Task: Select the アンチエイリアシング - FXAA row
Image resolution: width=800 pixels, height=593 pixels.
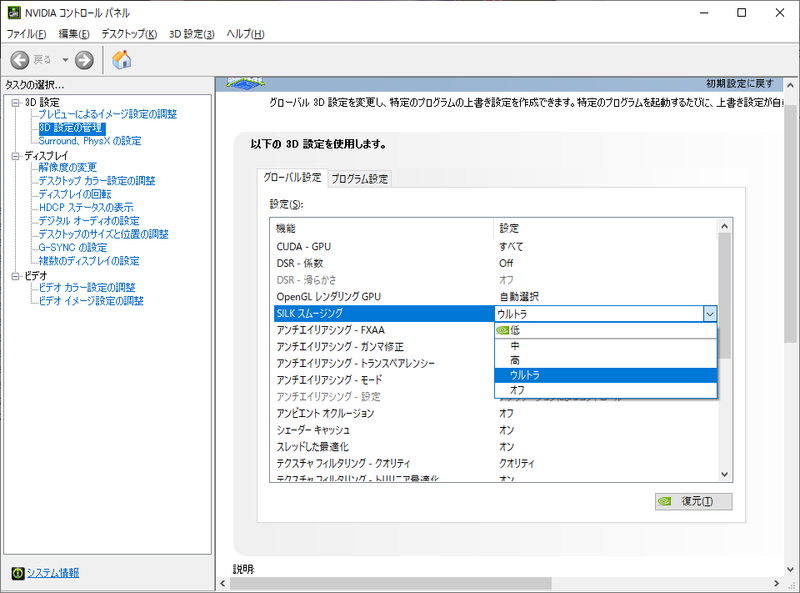Action: (384, 330)
